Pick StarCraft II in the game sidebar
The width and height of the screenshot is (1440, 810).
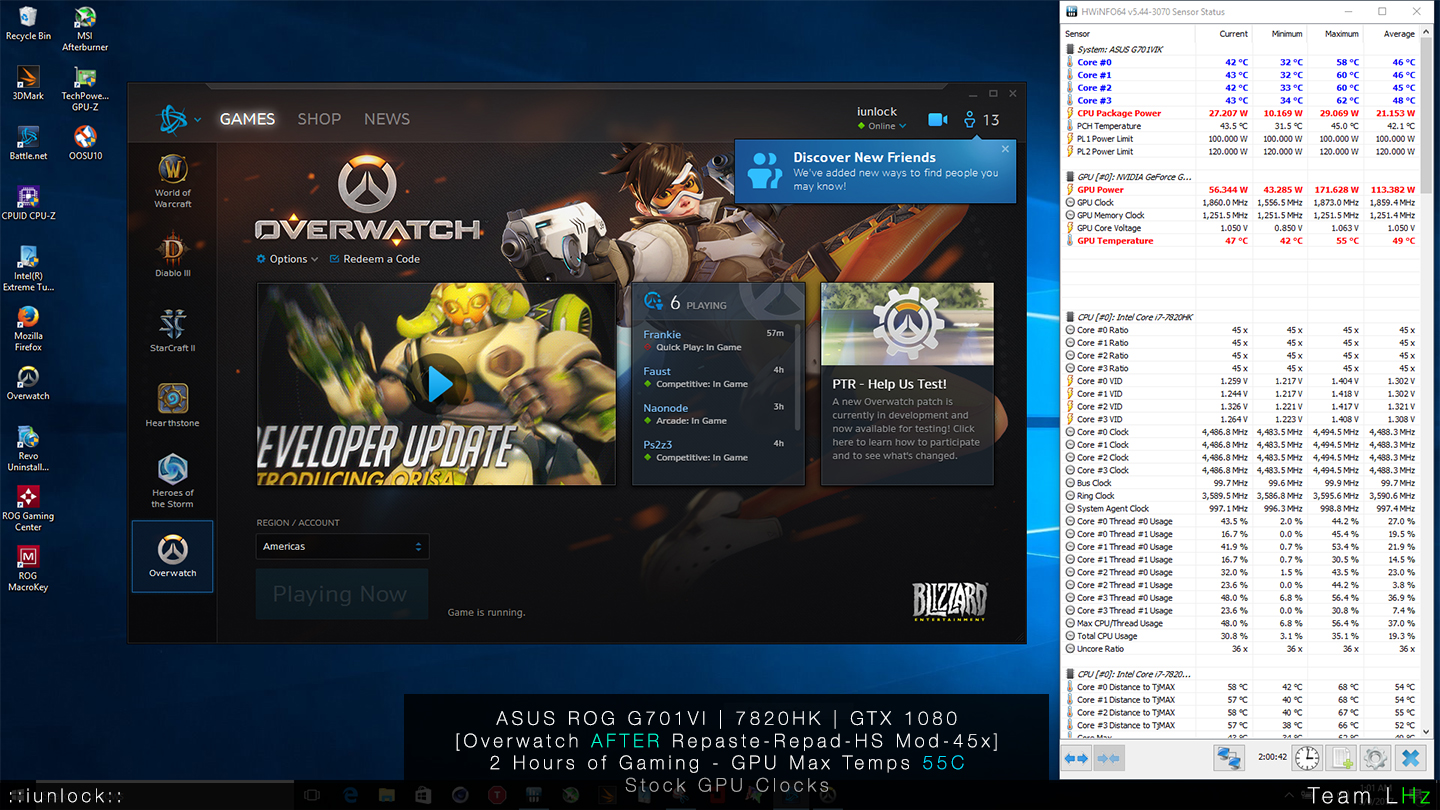173,330
